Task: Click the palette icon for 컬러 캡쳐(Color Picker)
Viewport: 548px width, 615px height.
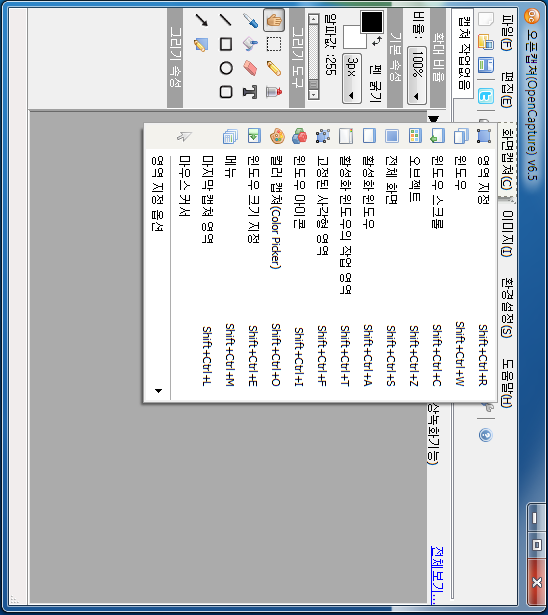Action: (277, 136)
